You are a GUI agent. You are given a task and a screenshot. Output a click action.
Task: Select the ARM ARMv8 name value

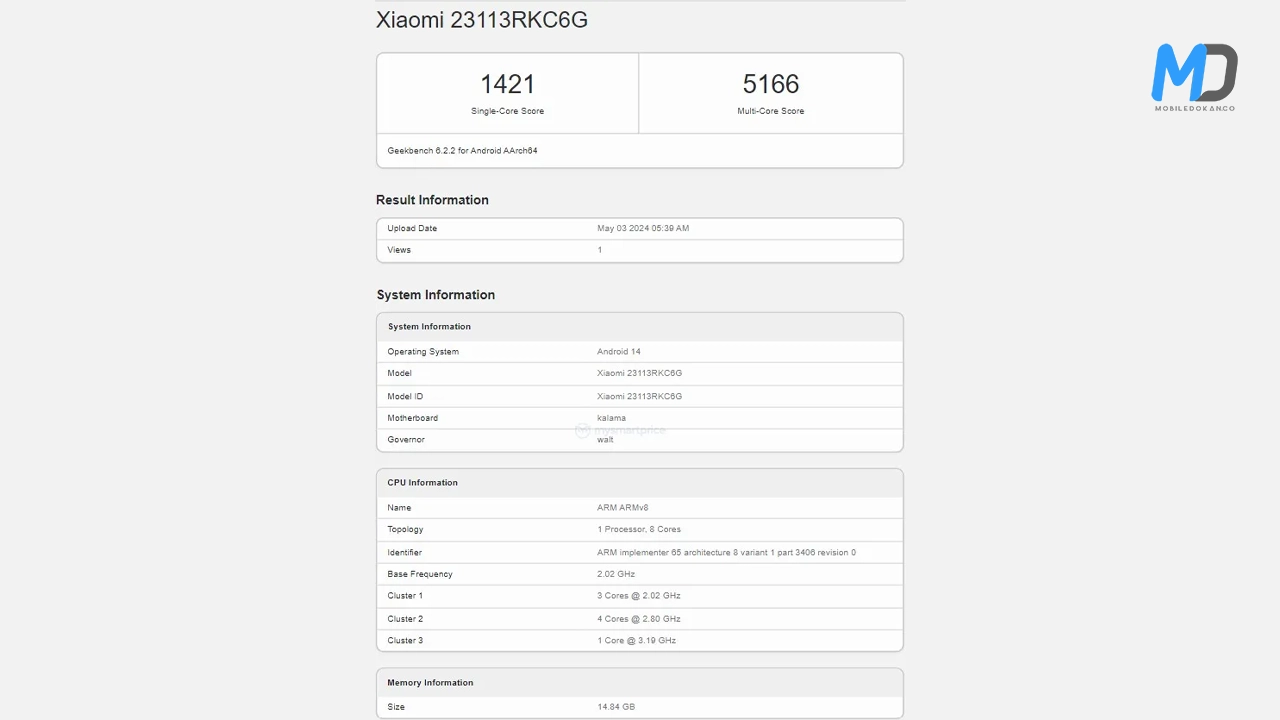click(x=622, y=508)
